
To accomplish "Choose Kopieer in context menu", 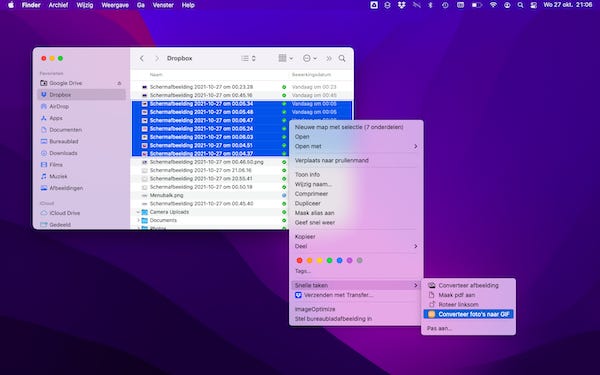I will (356, 236).
